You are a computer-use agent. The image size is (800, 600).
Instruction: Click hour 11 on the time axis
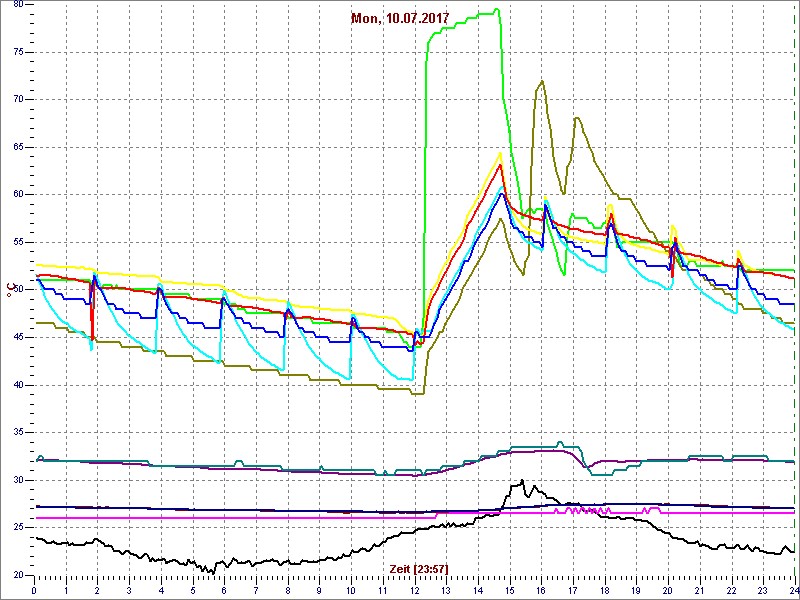coord(383,590)
